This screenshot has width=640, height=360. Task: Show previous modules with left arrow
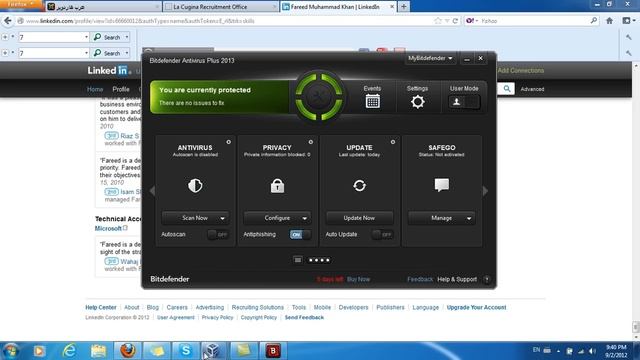[152, 191]
